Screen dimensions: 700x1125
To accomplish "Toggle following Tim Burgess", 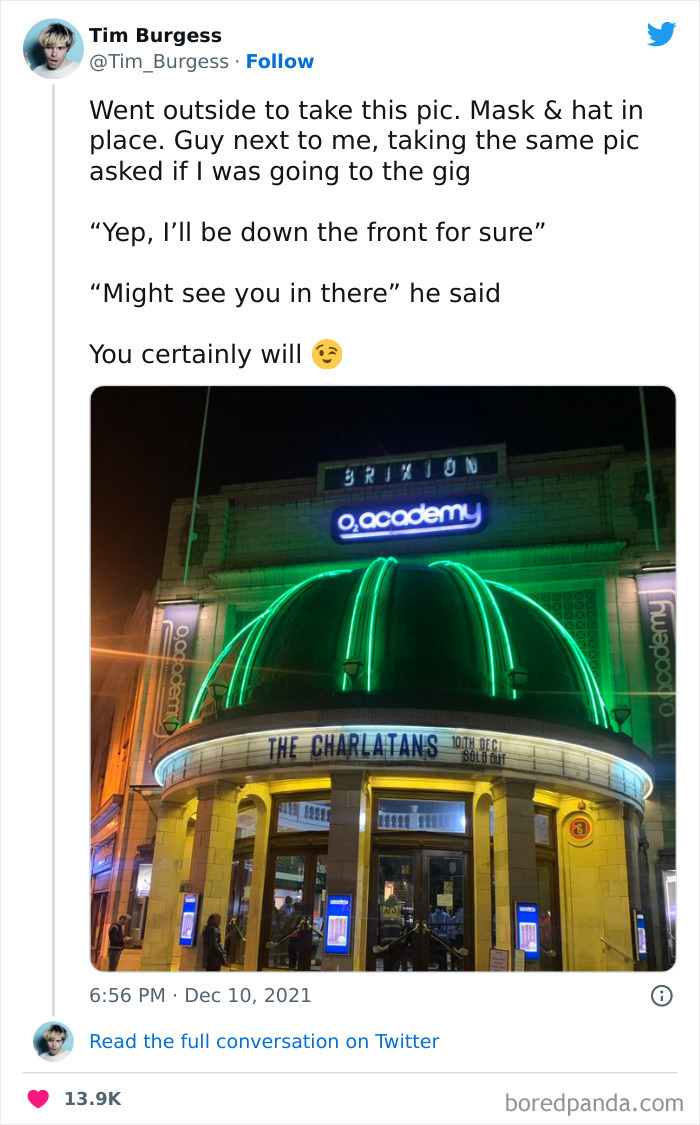I will (x=280, y=61).
